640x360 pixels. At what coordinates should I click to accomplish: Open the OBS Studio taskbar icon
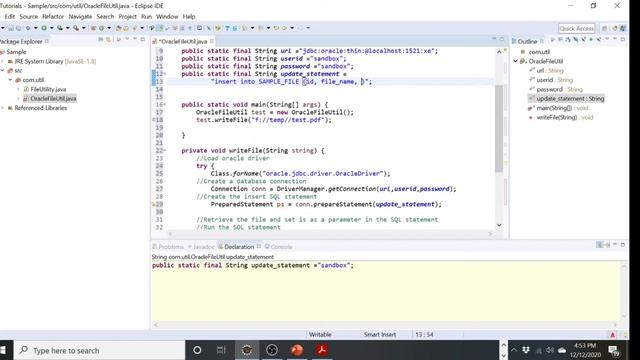(x=272, y=350)
